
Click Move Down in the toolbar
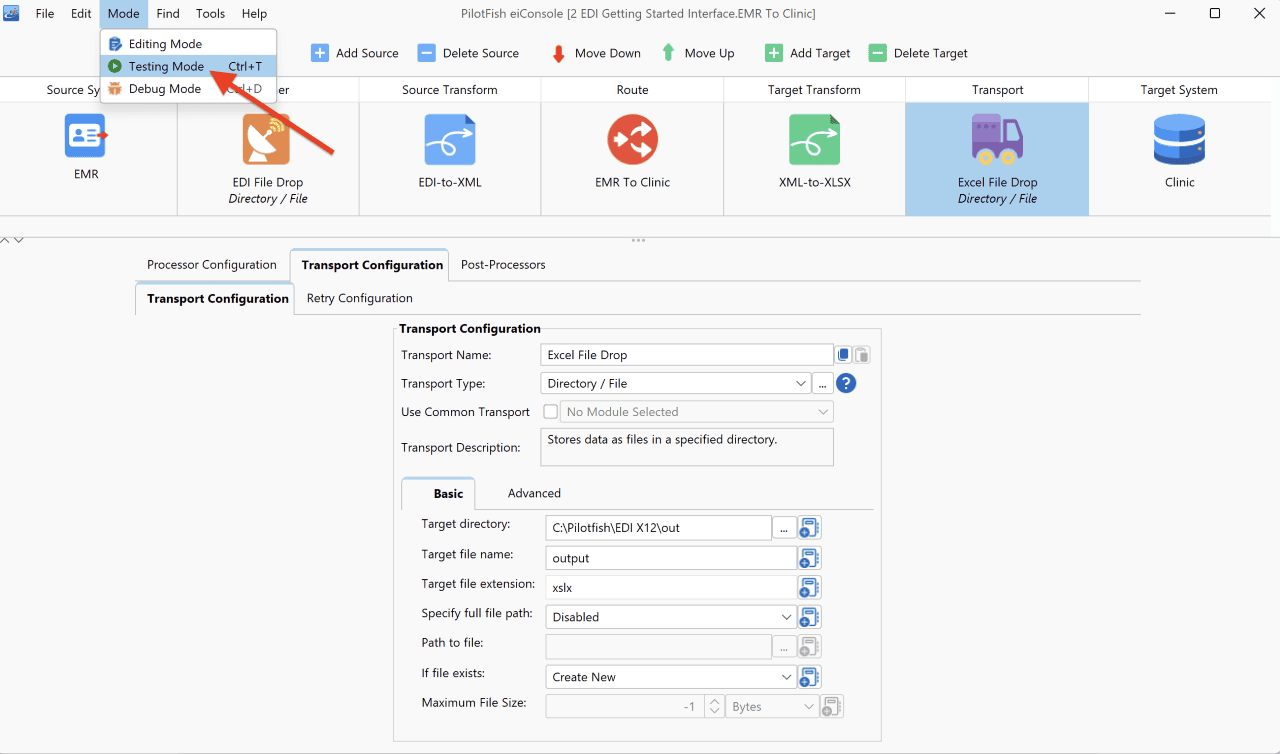coord(597,53)
